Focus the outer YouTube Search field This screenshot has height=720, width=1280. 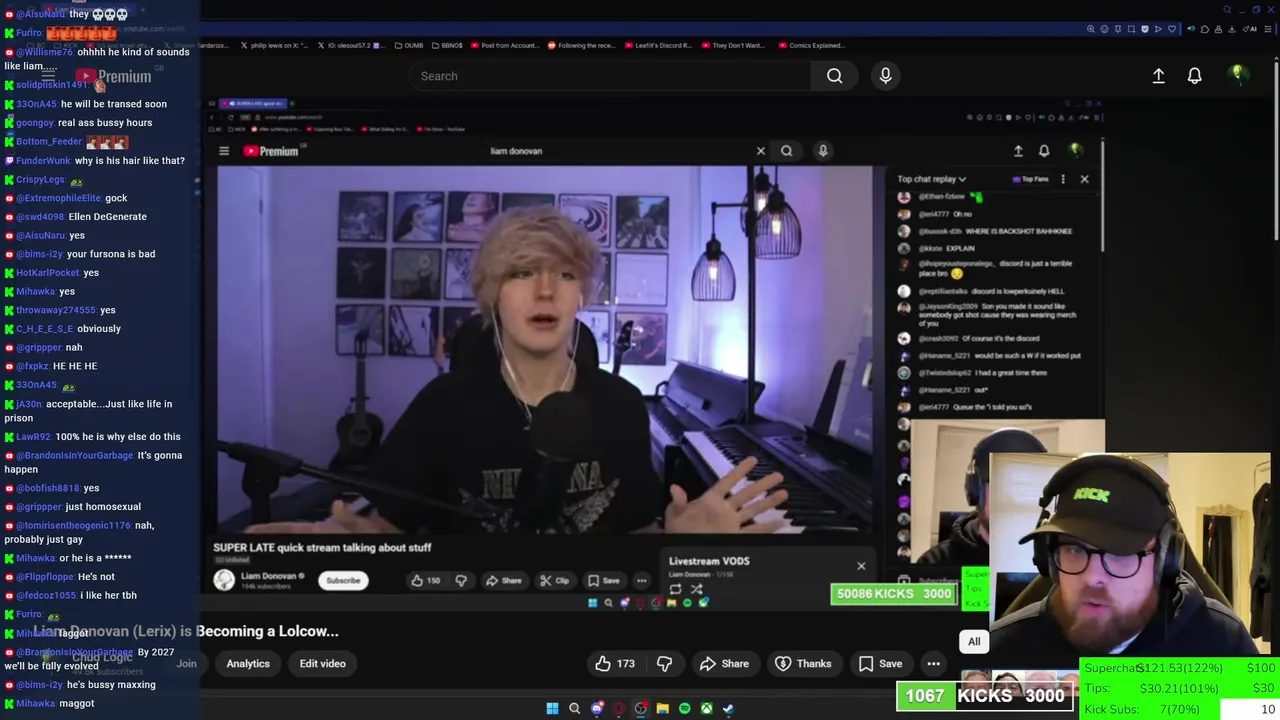(610, 76)
